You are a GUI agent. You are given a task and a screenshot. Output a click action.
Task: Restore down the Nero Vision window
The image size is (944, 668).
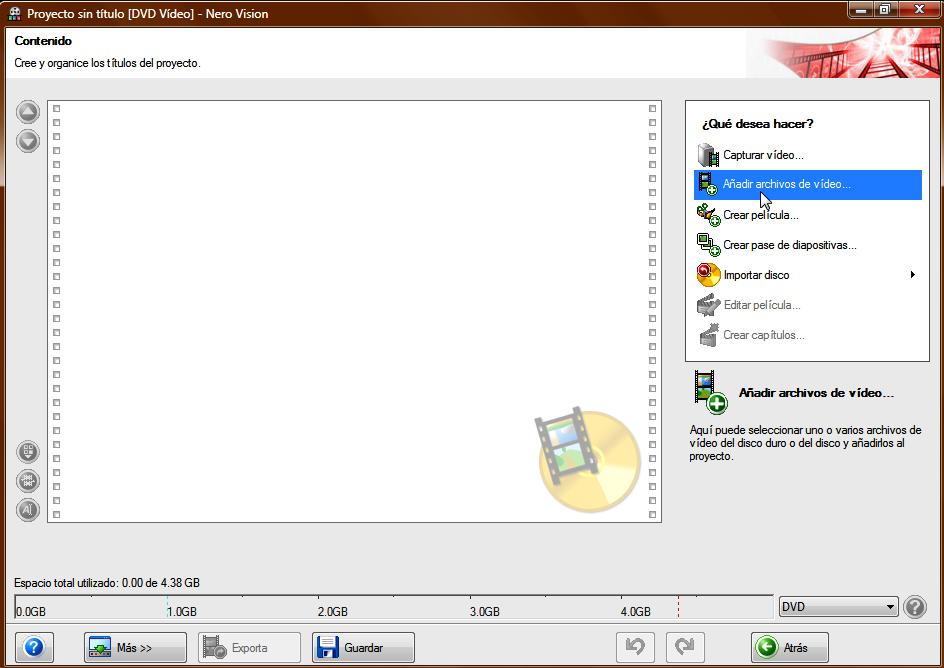coord(885,10)
